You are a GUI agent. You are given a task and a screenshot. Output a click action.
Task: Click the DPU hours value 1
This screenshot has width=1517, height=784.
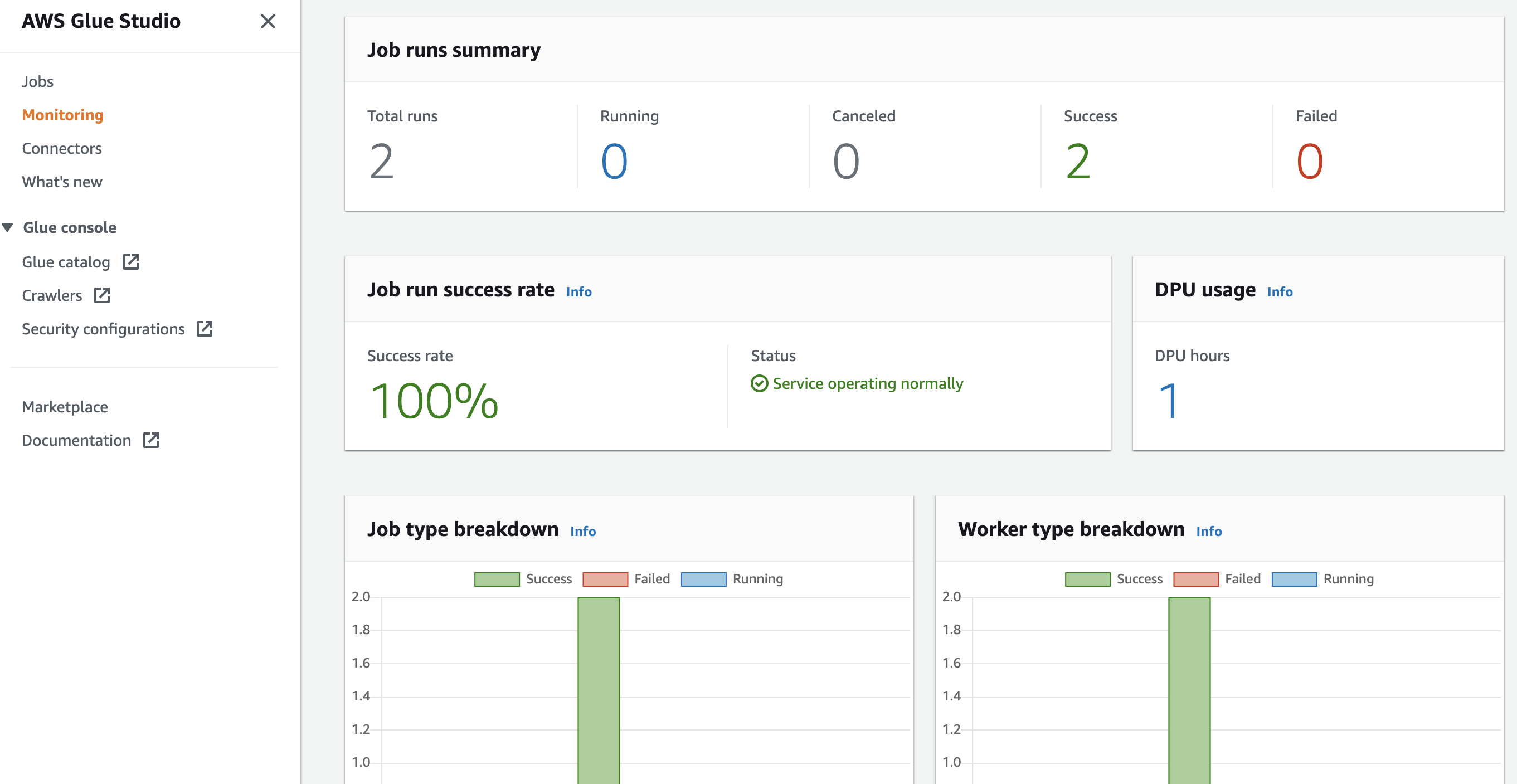1168,401
